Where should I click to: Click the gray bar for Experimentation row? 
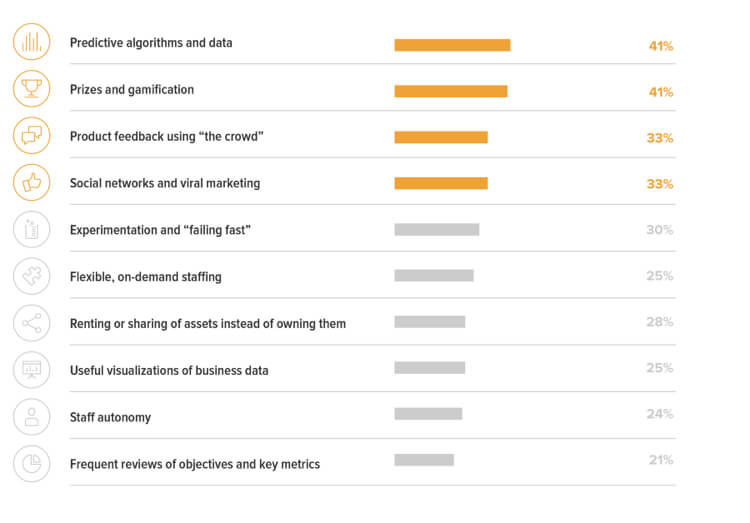(437, 230)
